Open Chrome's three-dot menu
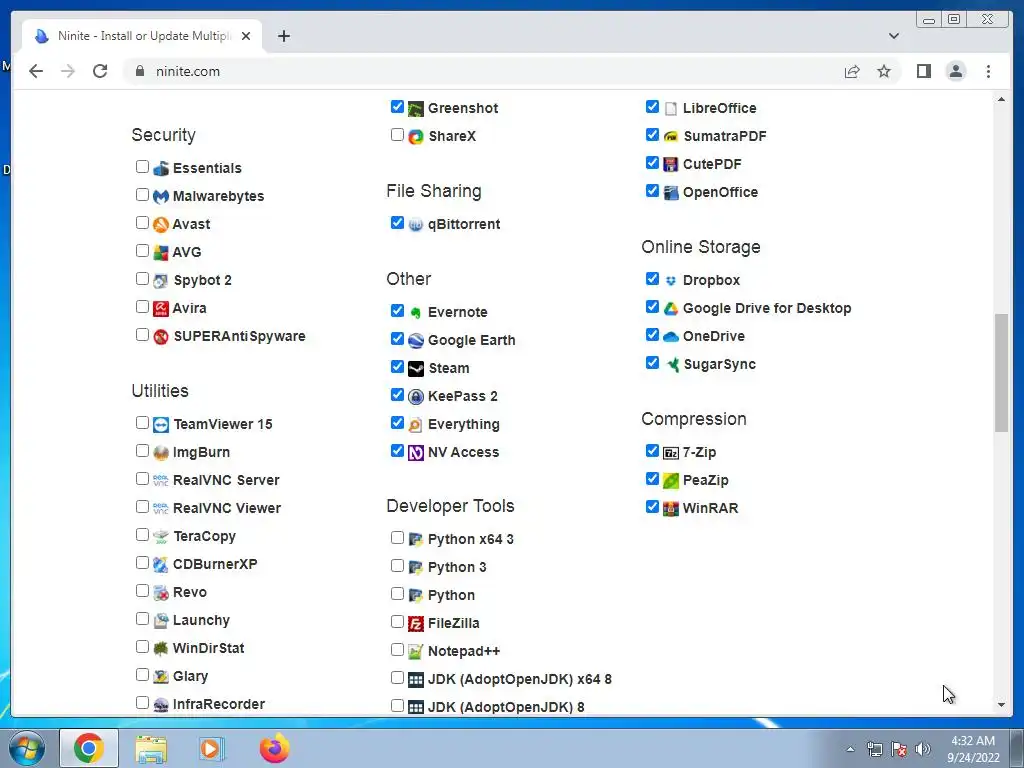 (988, 71)
